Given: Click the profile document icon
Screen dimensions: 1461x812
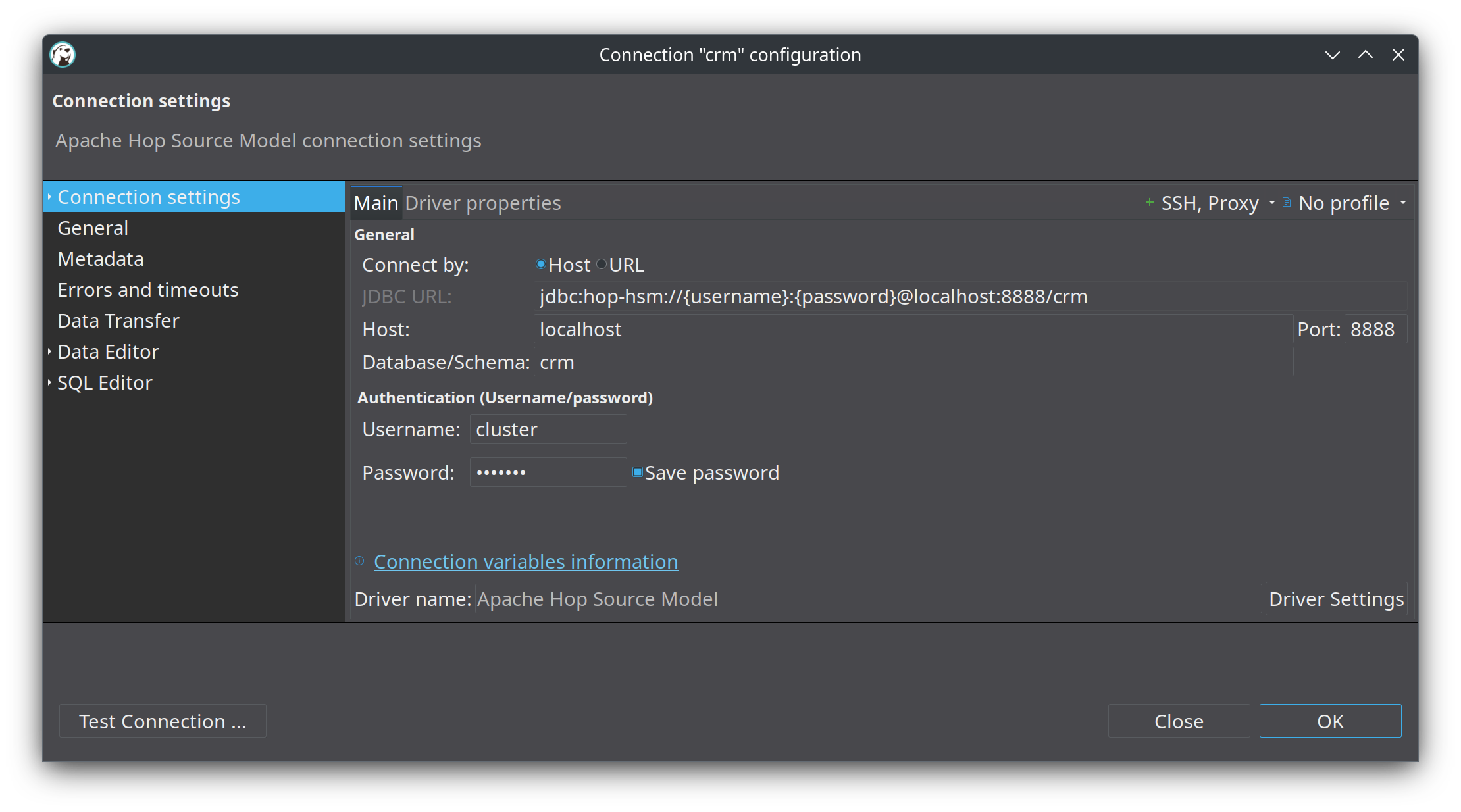Looking at the screenshot, I should coord(1286,203).
